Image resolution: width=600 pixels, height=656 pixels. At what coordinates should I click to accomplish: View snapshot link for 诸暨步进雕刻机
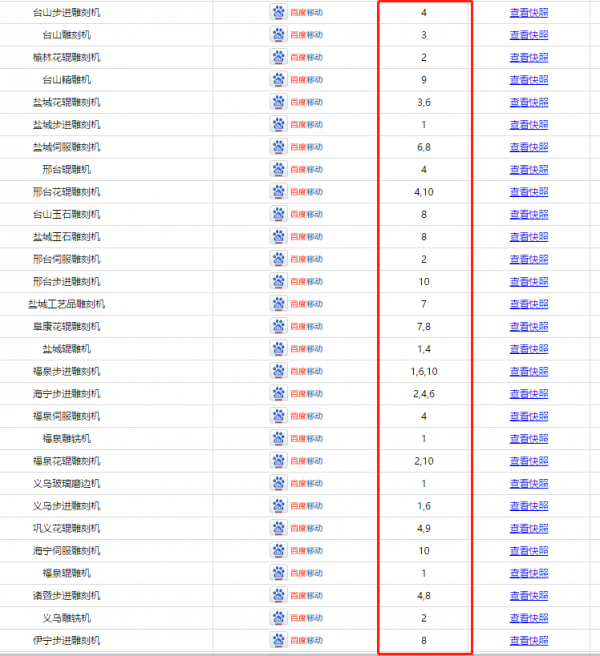[529, 595]
